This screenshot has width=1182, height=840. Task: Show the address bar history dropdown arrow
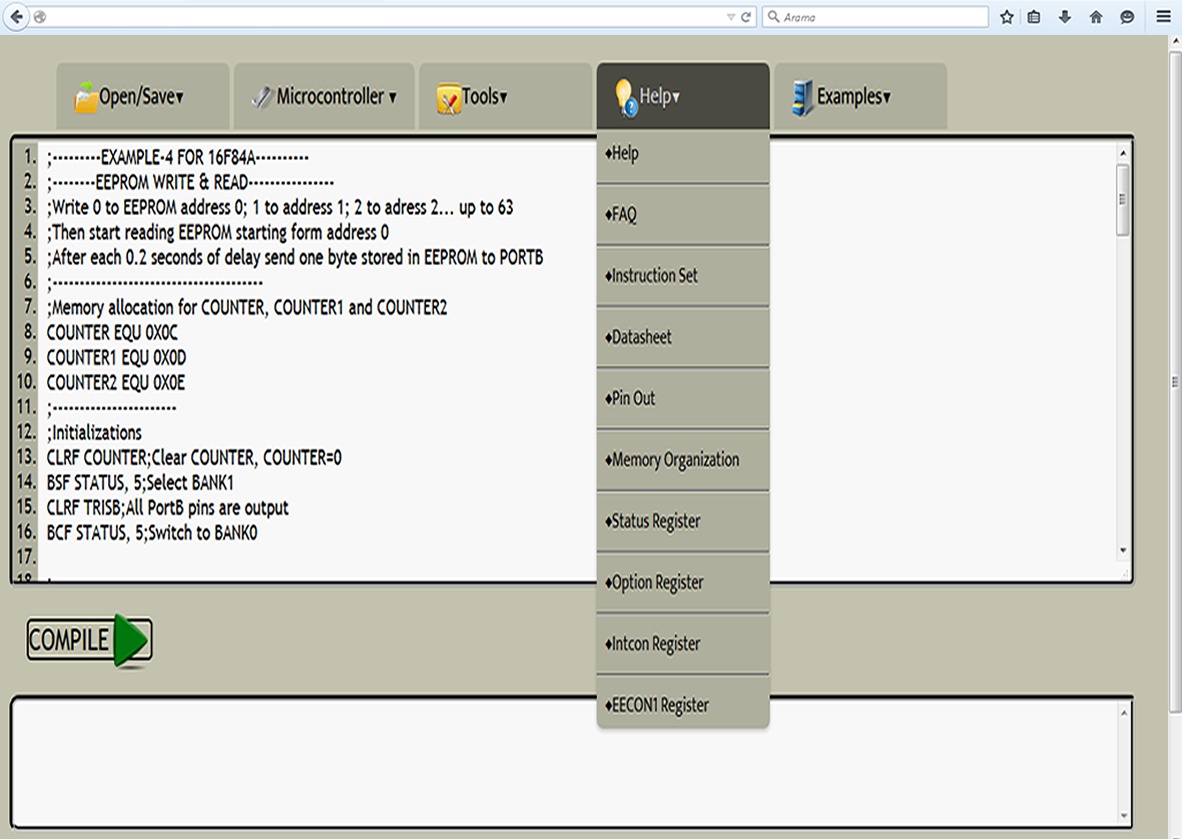tap(730, 17)
